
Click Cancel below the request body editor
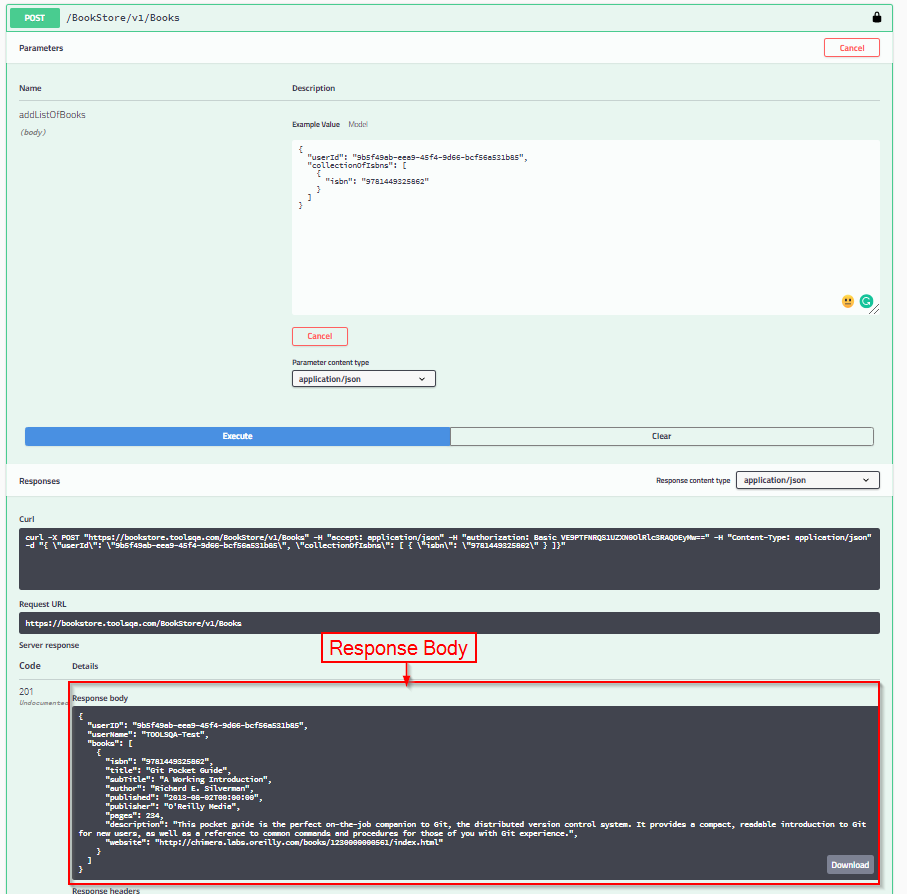[x=319, y=336]
